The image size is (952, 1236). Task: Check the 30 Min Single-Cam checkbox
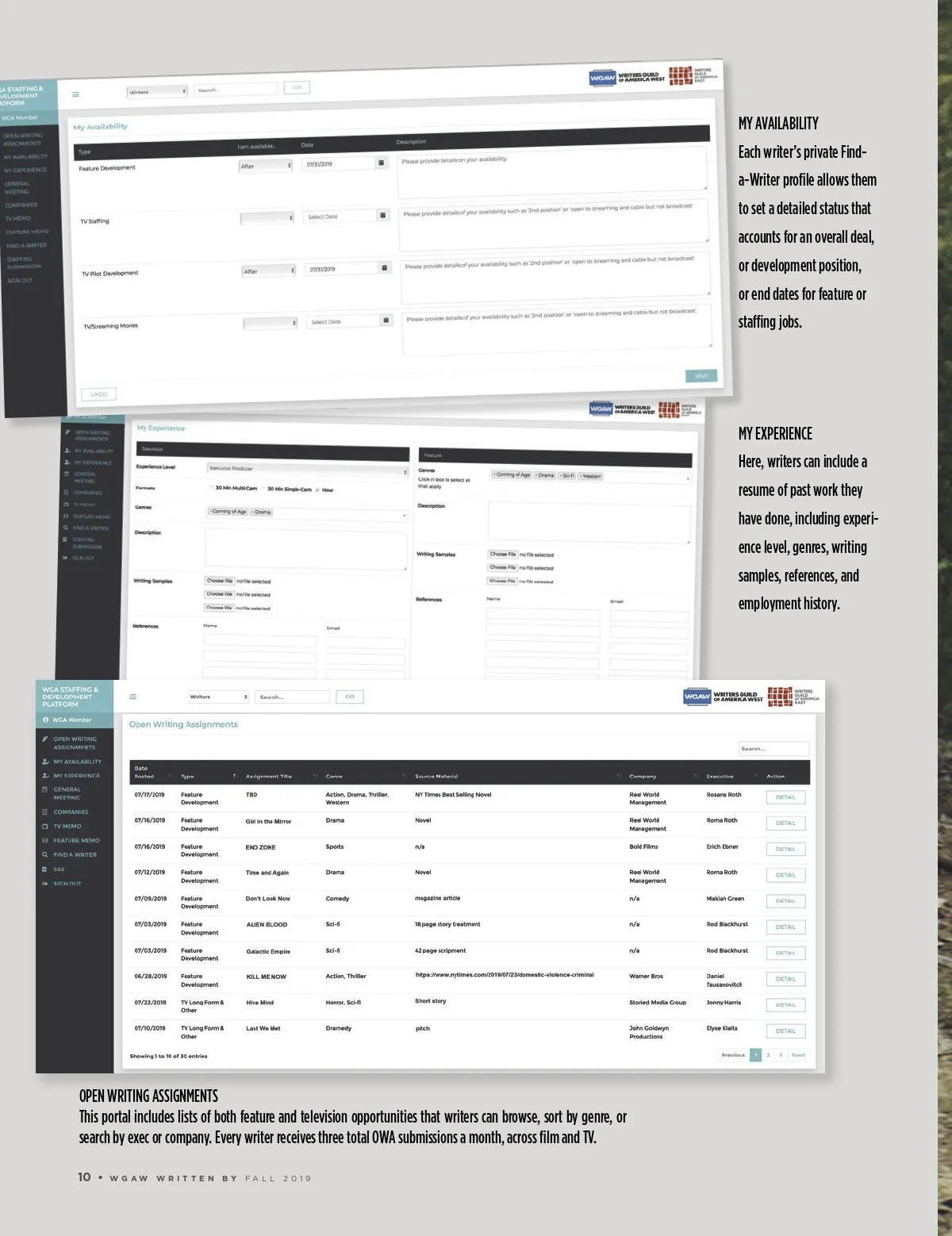pyautogui.click(x=263, y=489)
